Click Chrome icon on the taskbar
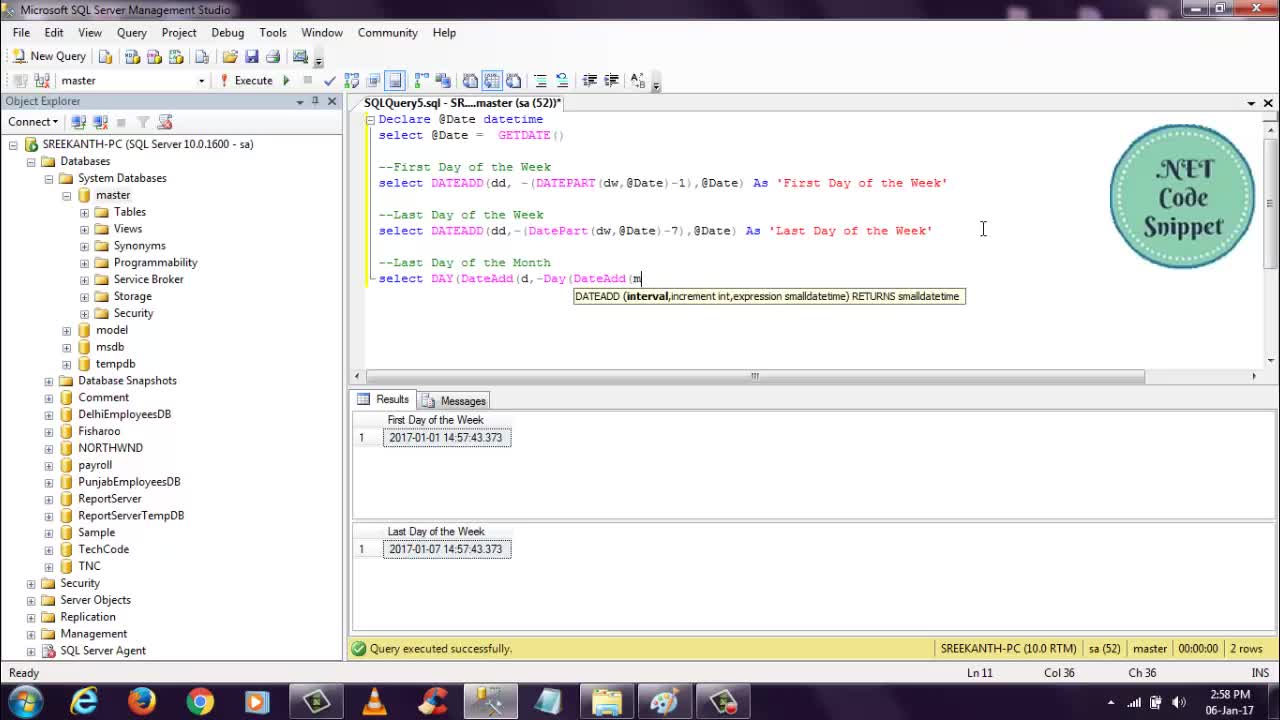The width and height of the screenshot is (1280, 720). tap(200, 702)
